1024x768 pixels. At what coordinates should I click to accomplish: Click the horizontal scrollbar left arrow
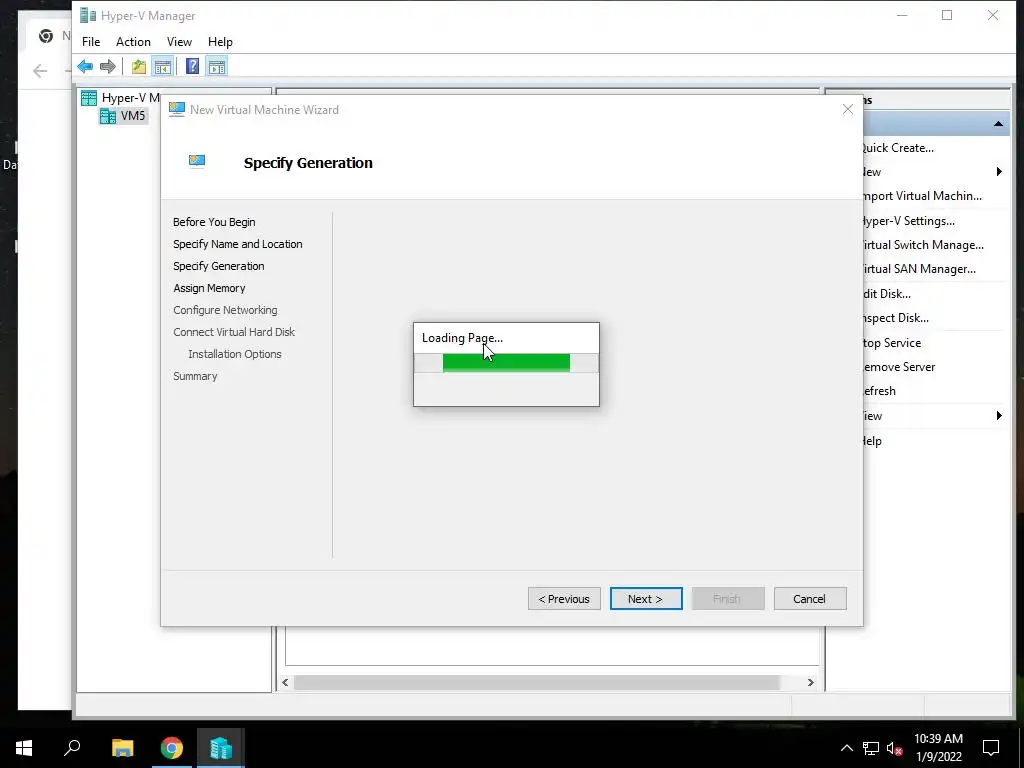(x=285, y=682)
